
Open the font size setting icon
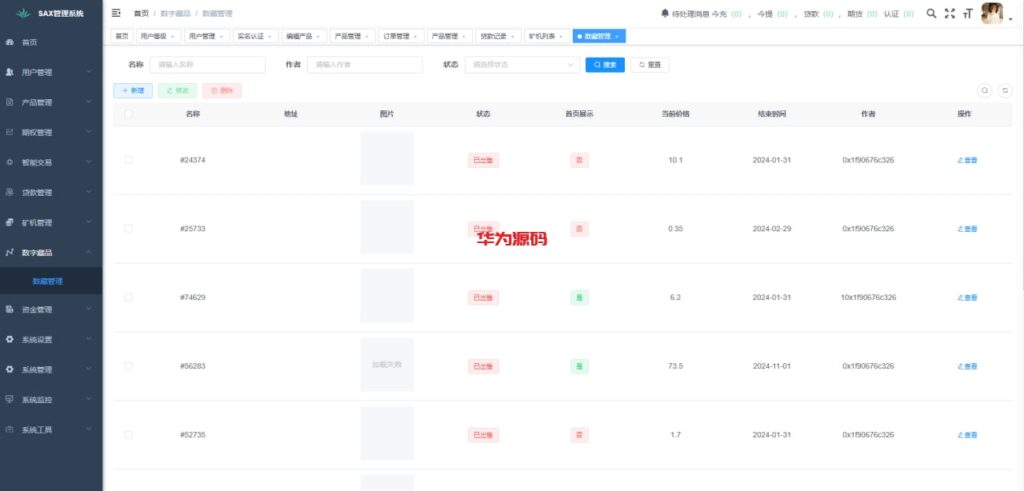968,13
